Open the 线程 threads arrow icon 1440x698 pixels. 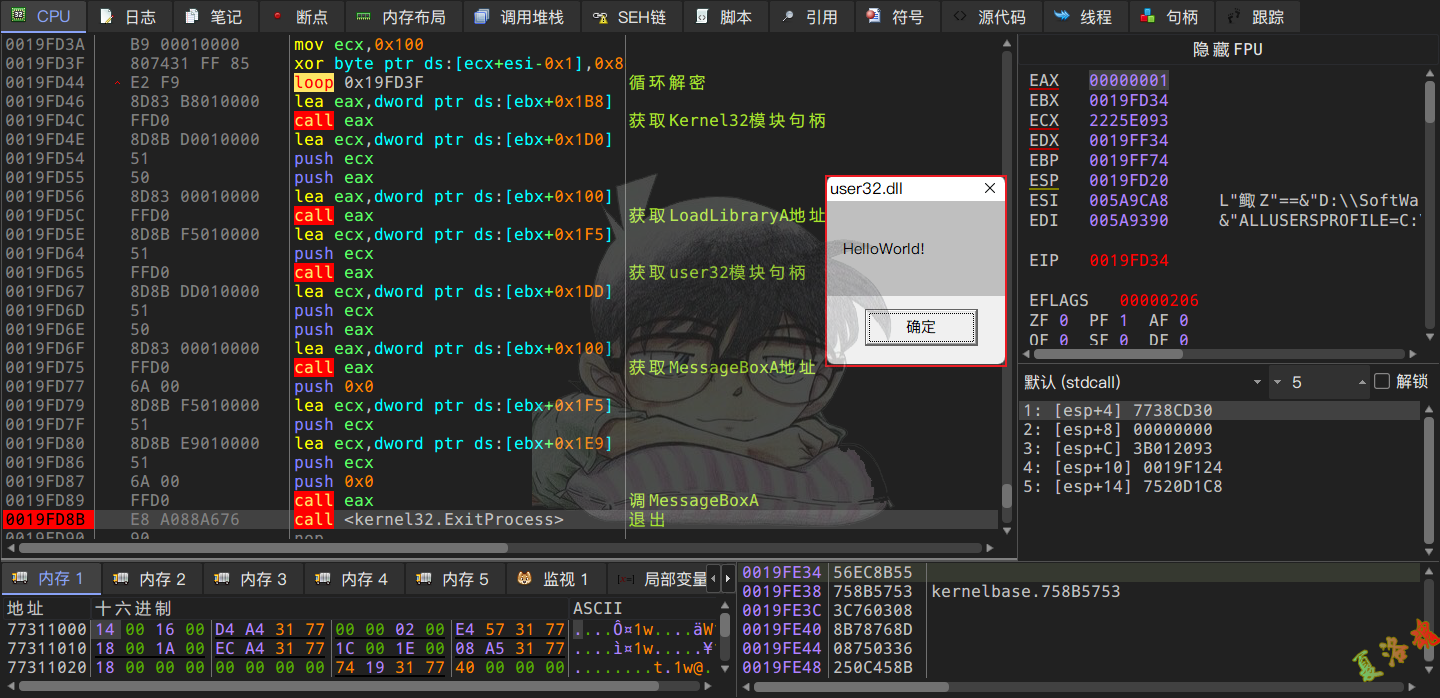pyautogui.click(x=1061, y=17)
